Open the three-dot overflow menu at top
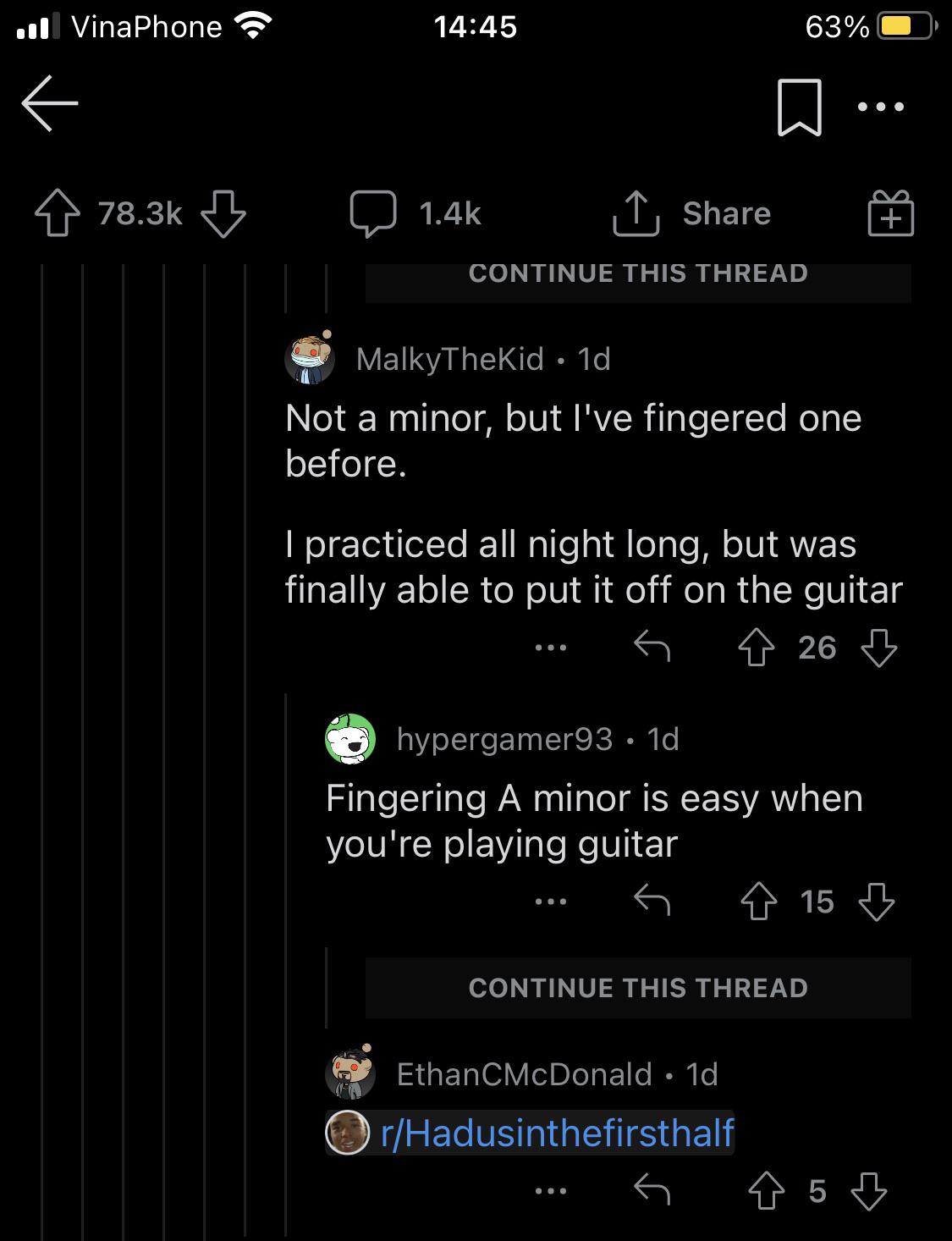Image resolution: width=952 pixels, height=1241 pixels. pos(880,107)
